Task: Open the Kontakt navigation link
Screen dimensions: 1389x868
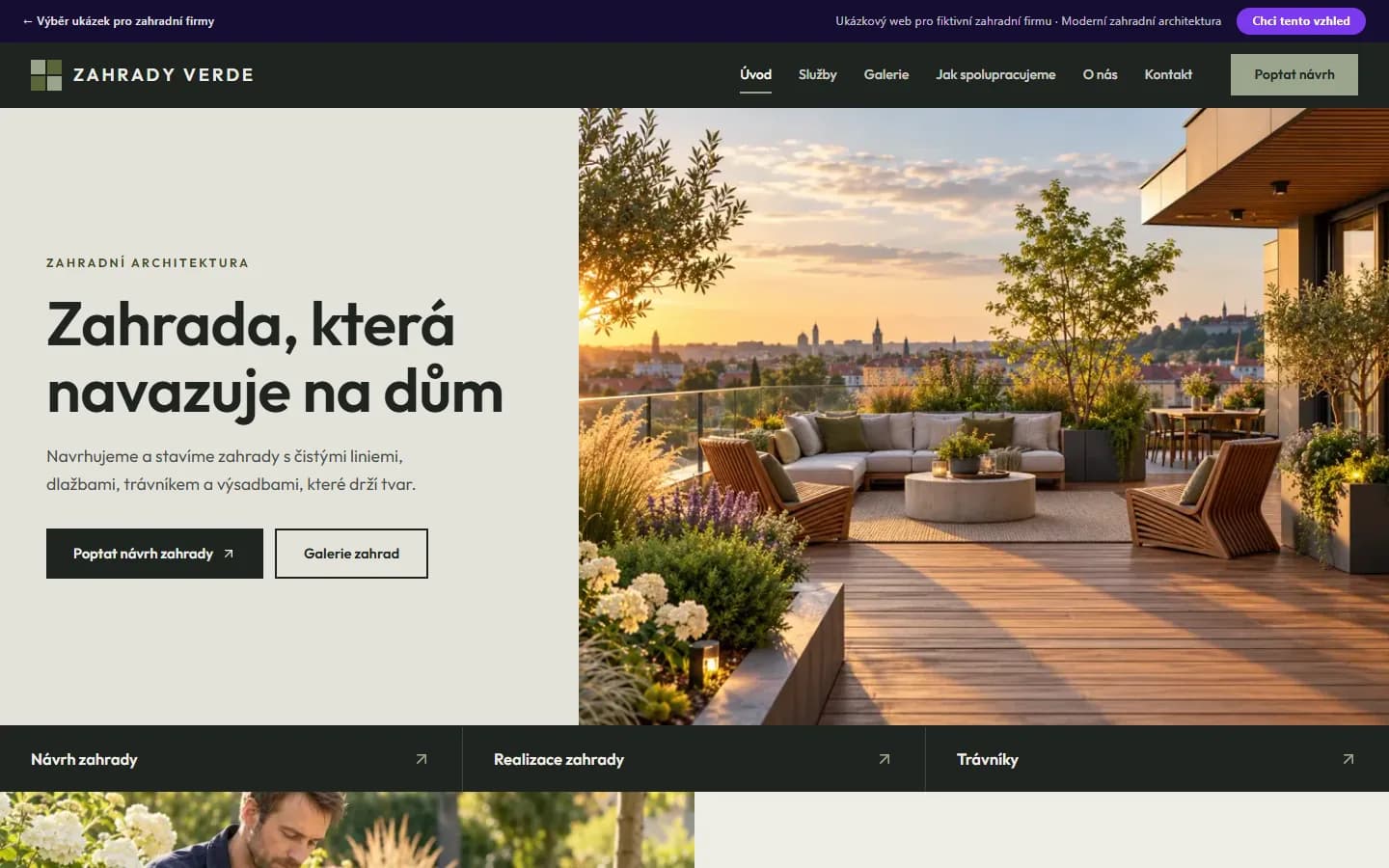Action: [1168, 74]
